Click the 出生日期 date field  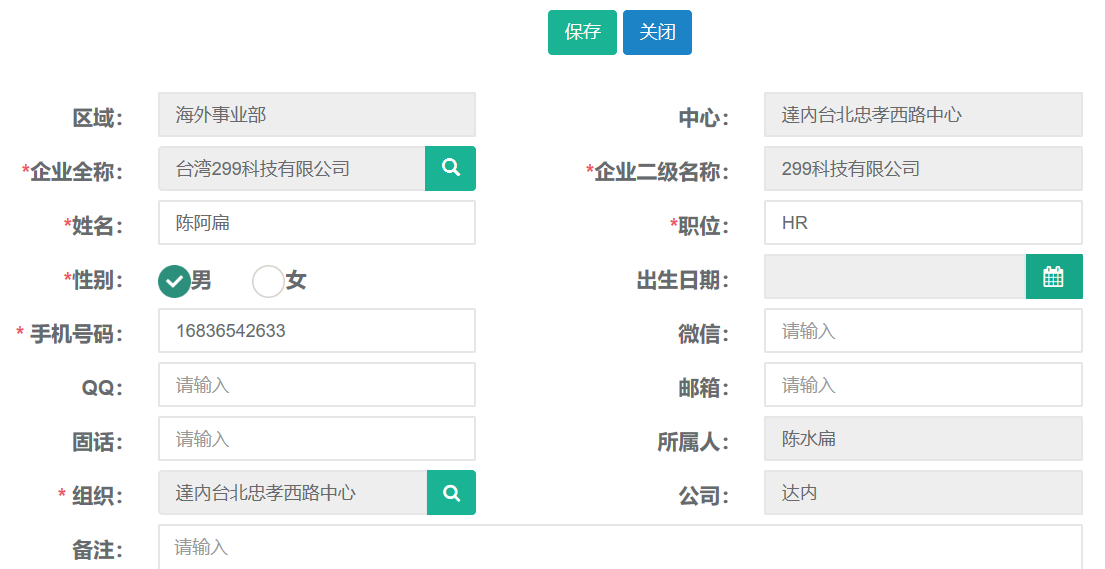[x=894, y=277]
